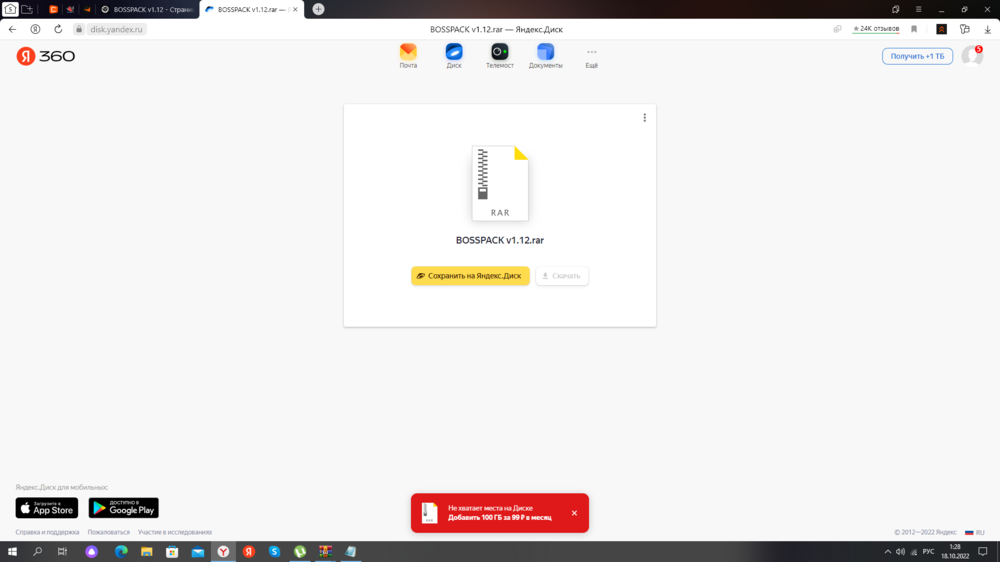The width and height of the screenshot is (1000, 562).
Task: Open a new tab with plus button
Action: point(318,10)
